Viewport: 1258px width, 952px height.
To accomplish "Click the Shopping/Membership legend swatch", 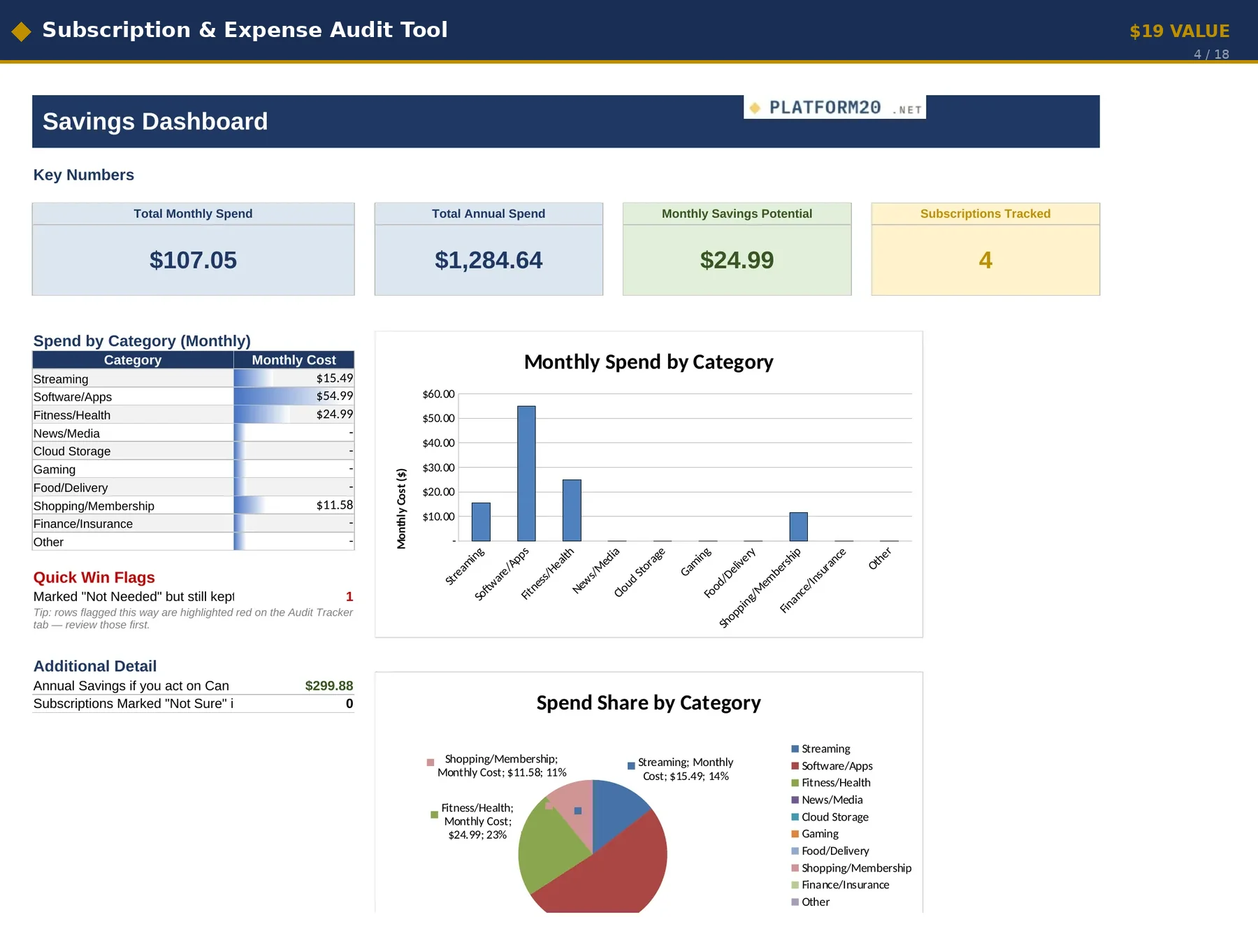I will click(795, 868).
